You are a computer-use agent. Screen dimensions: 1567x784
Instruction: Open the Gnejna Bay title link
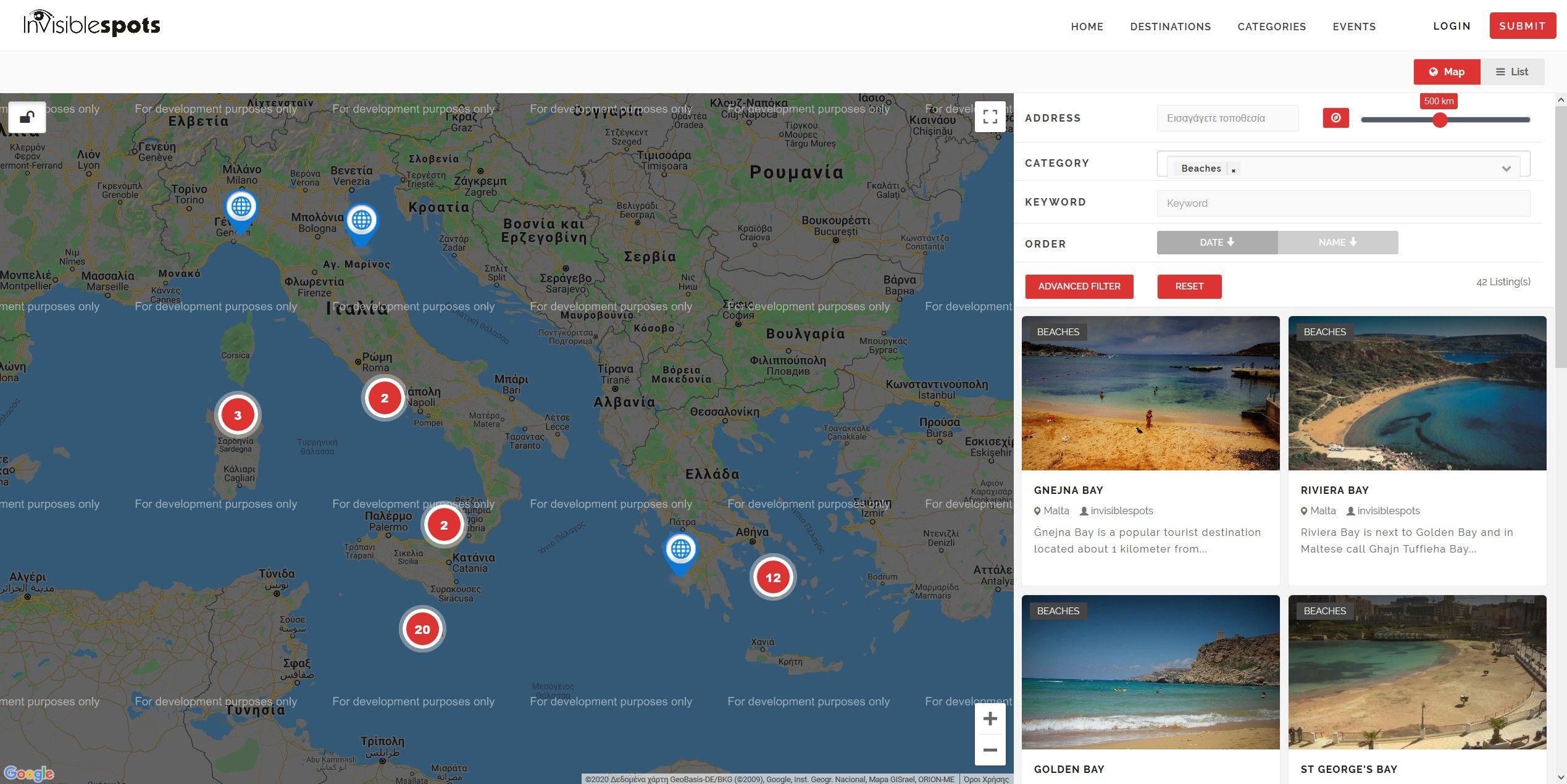[x=1068, y=490]
